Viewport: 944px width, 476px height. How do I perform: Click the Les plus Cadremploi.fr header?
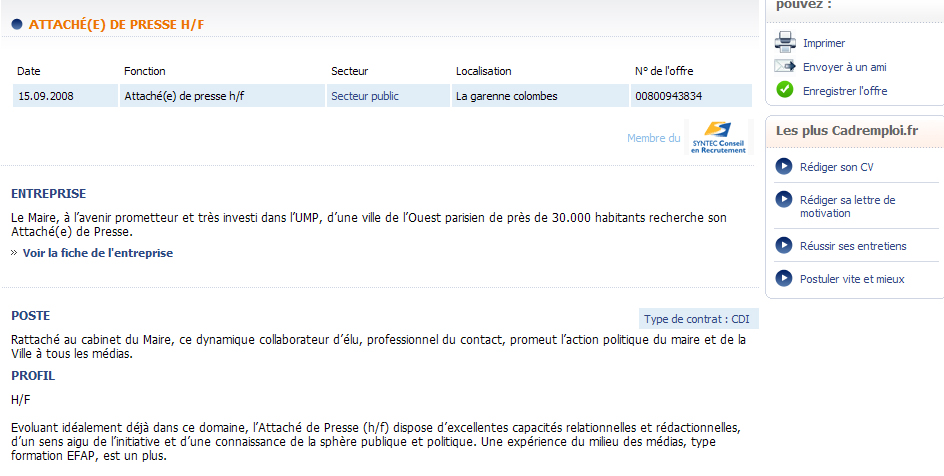847,131
